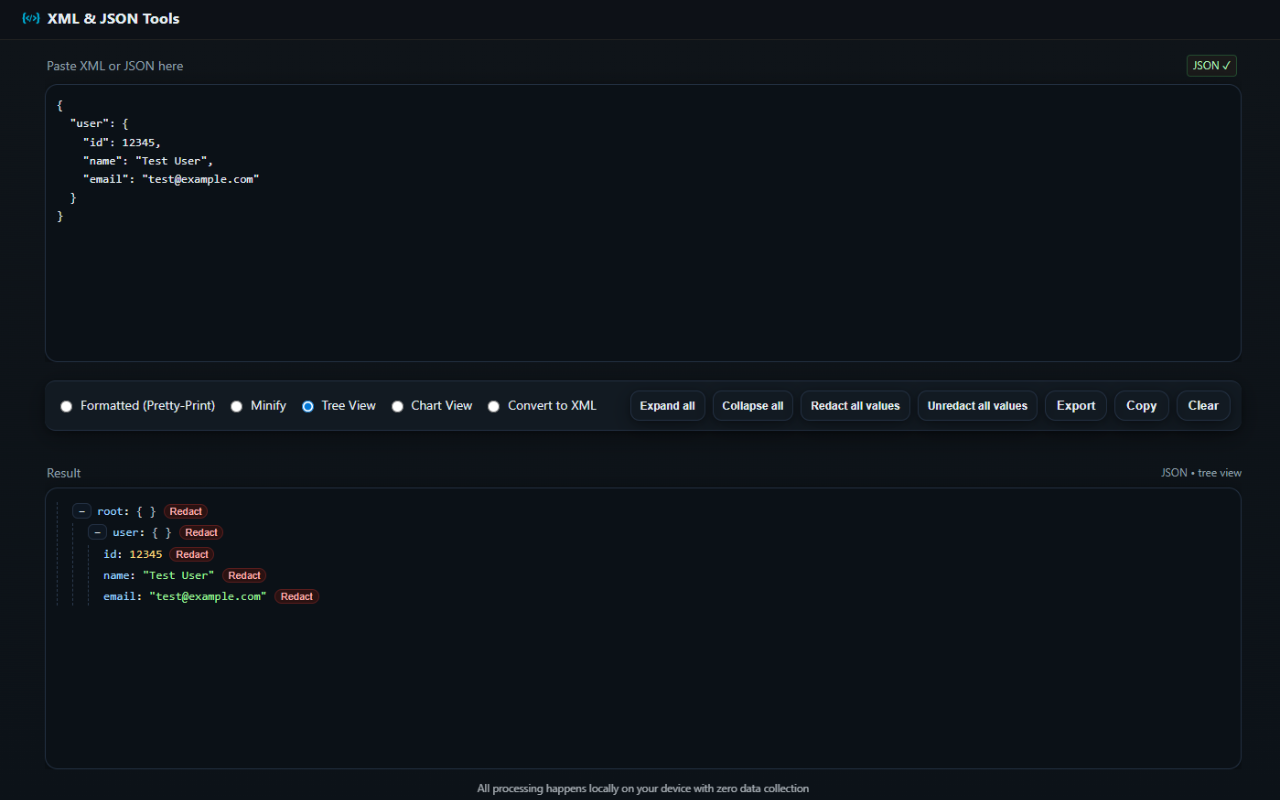Image resolution: width=1280 pixels, height=800 pixels.
Task: Select Formatted (Pretty-Print) radio option
Action: tap(66, 406)
